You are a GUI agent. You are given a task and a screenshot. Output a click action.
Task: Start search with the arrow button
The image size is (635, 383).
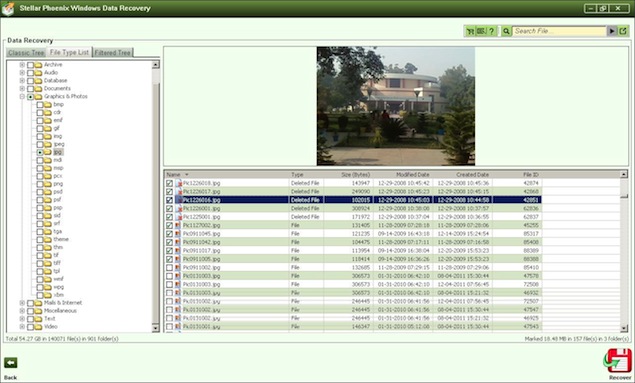(x=612, y=31)
